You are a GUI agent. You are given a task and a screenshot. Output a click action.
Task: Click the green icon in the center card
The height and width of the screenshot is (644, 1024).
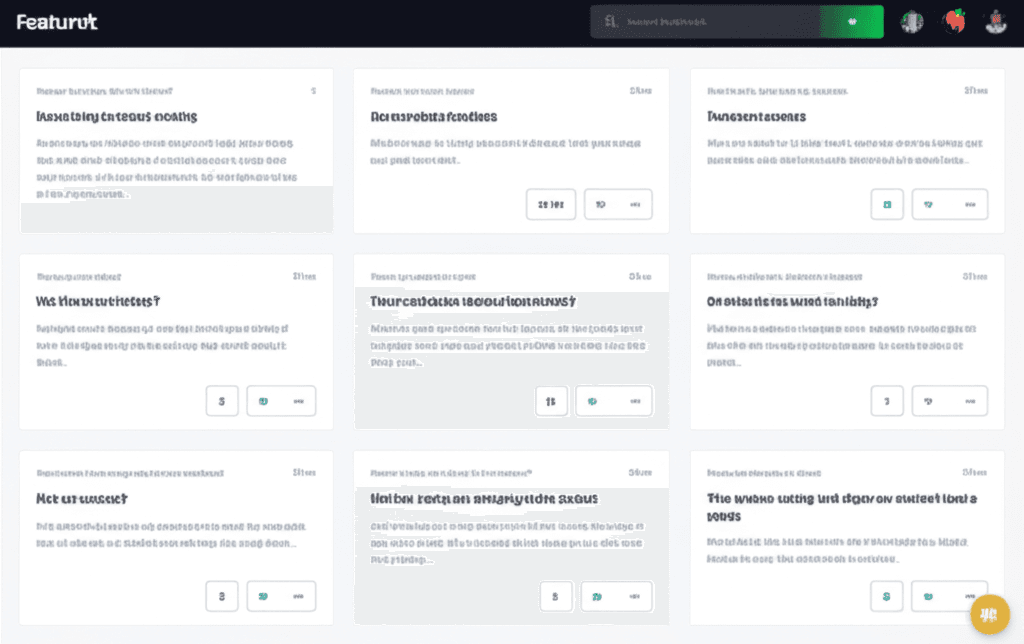[592, 401]
